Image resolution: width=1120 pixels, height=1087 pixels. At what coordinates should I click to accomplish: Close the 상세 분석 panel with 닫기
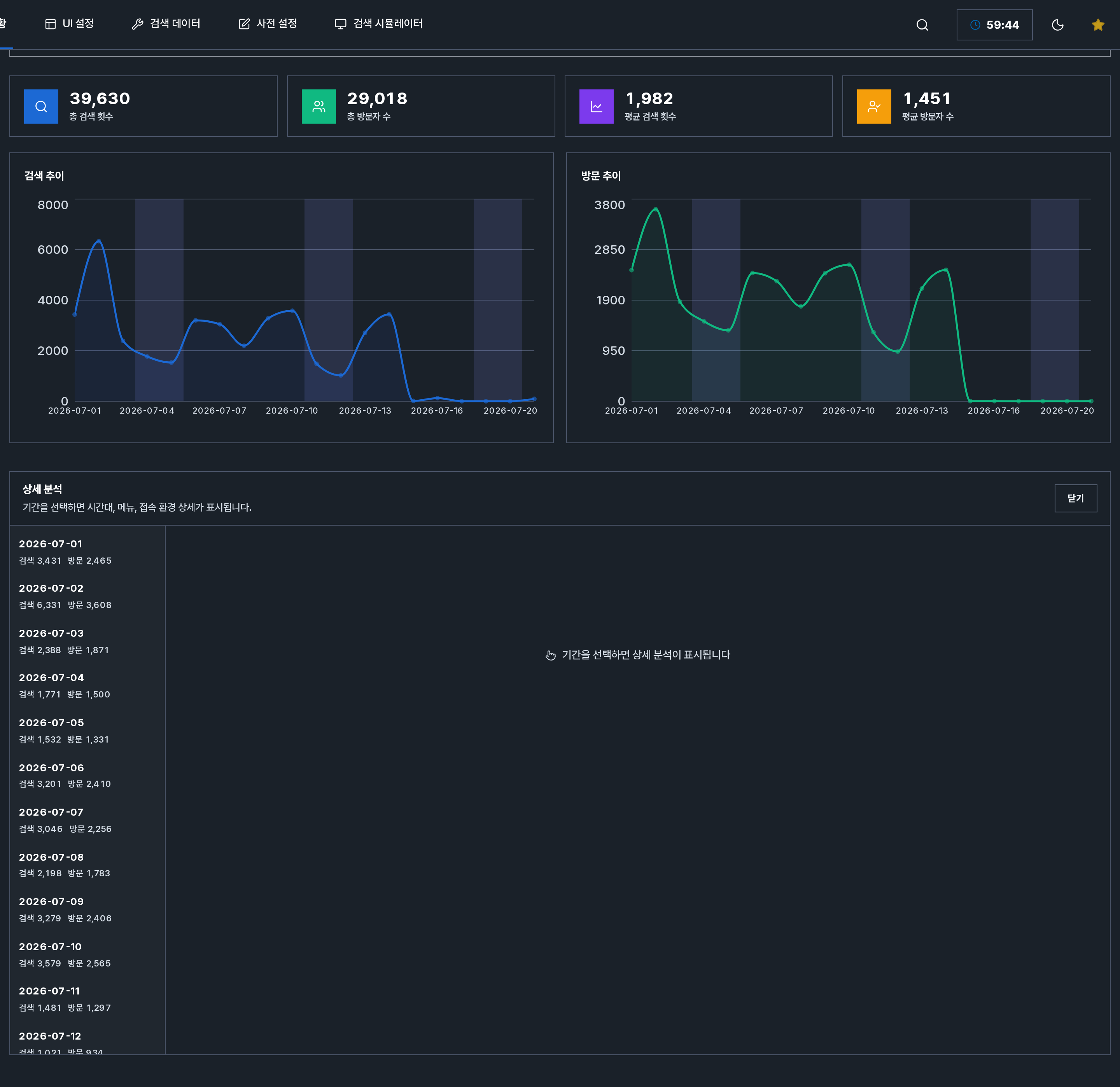[1075, 498]
